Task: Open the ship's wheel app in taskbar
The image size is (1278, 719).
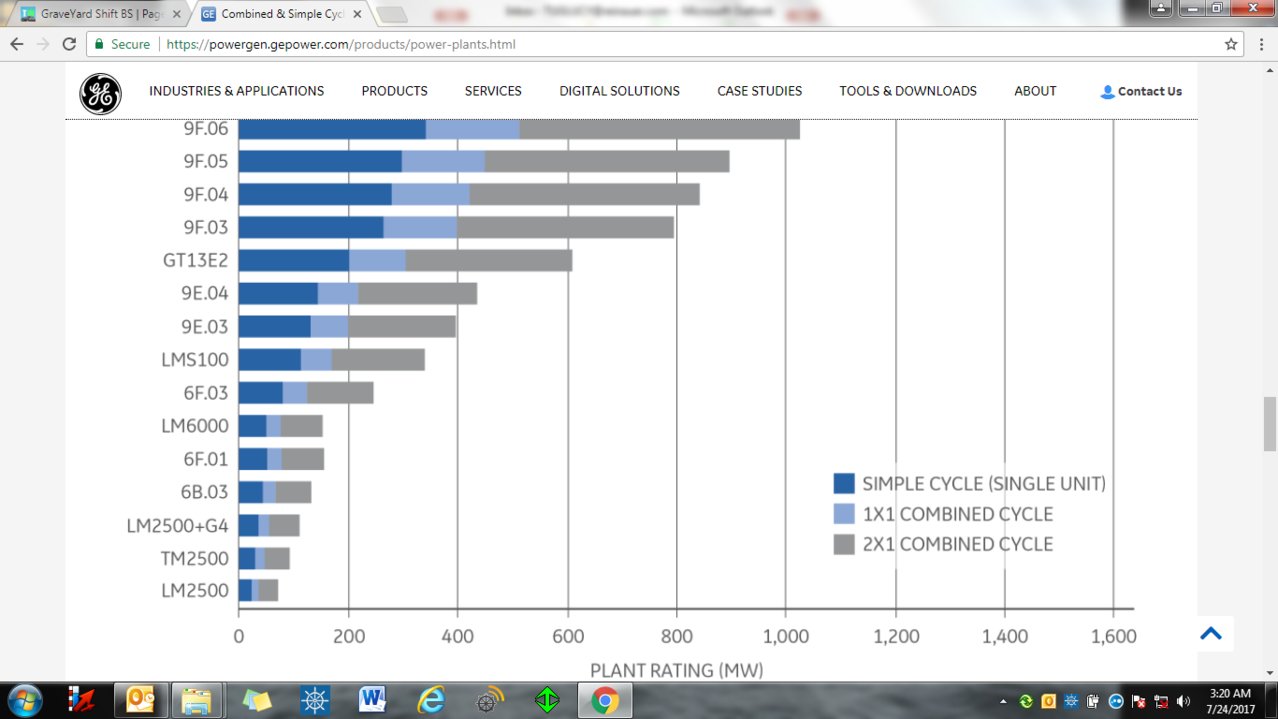Action: 315,700
